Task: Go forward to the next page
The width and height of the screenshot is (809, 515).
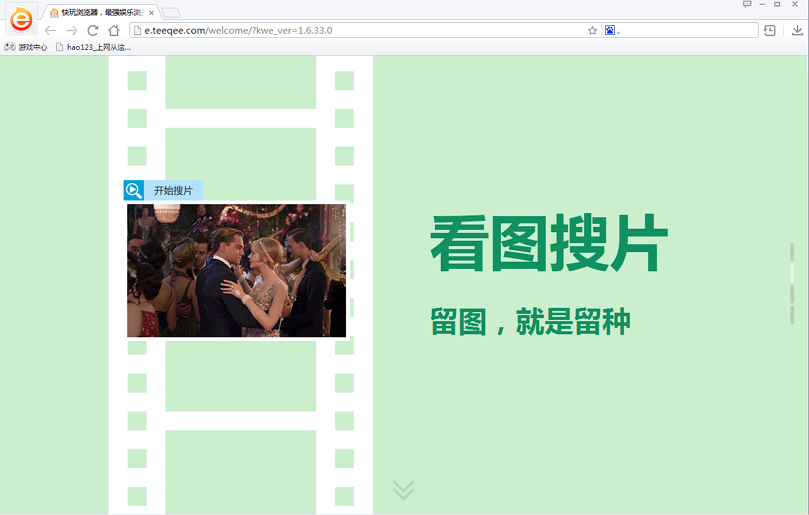Action: click(x=71, y=30)
